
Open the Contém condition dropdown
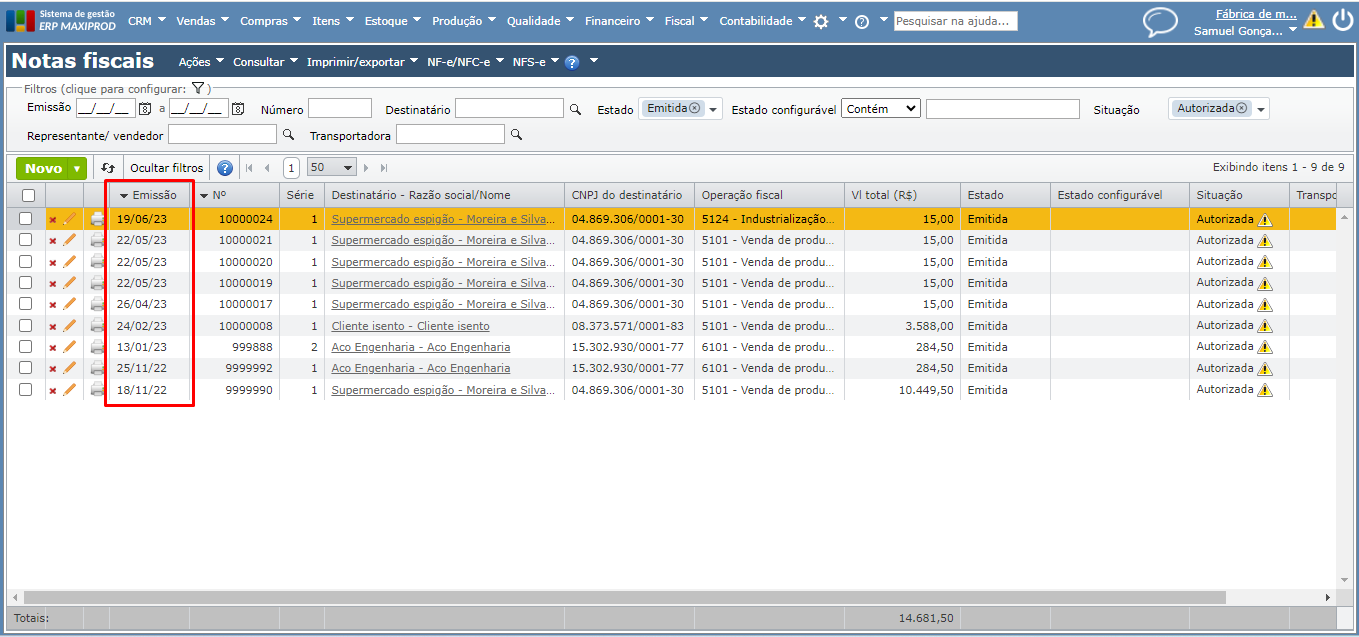pos(881,109)
